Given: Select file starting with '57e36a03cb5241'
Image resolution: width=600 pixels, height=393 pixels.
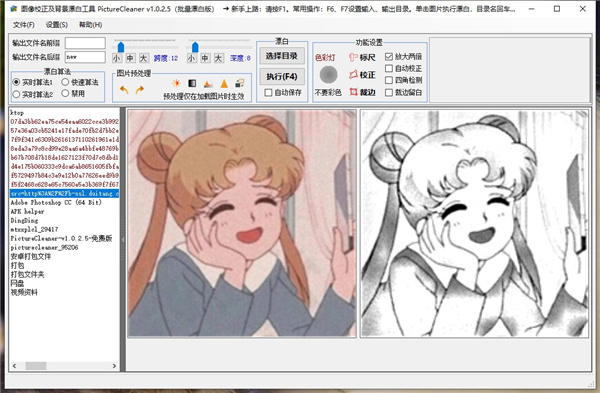Looking at the screenshot, I should (64, 130).
